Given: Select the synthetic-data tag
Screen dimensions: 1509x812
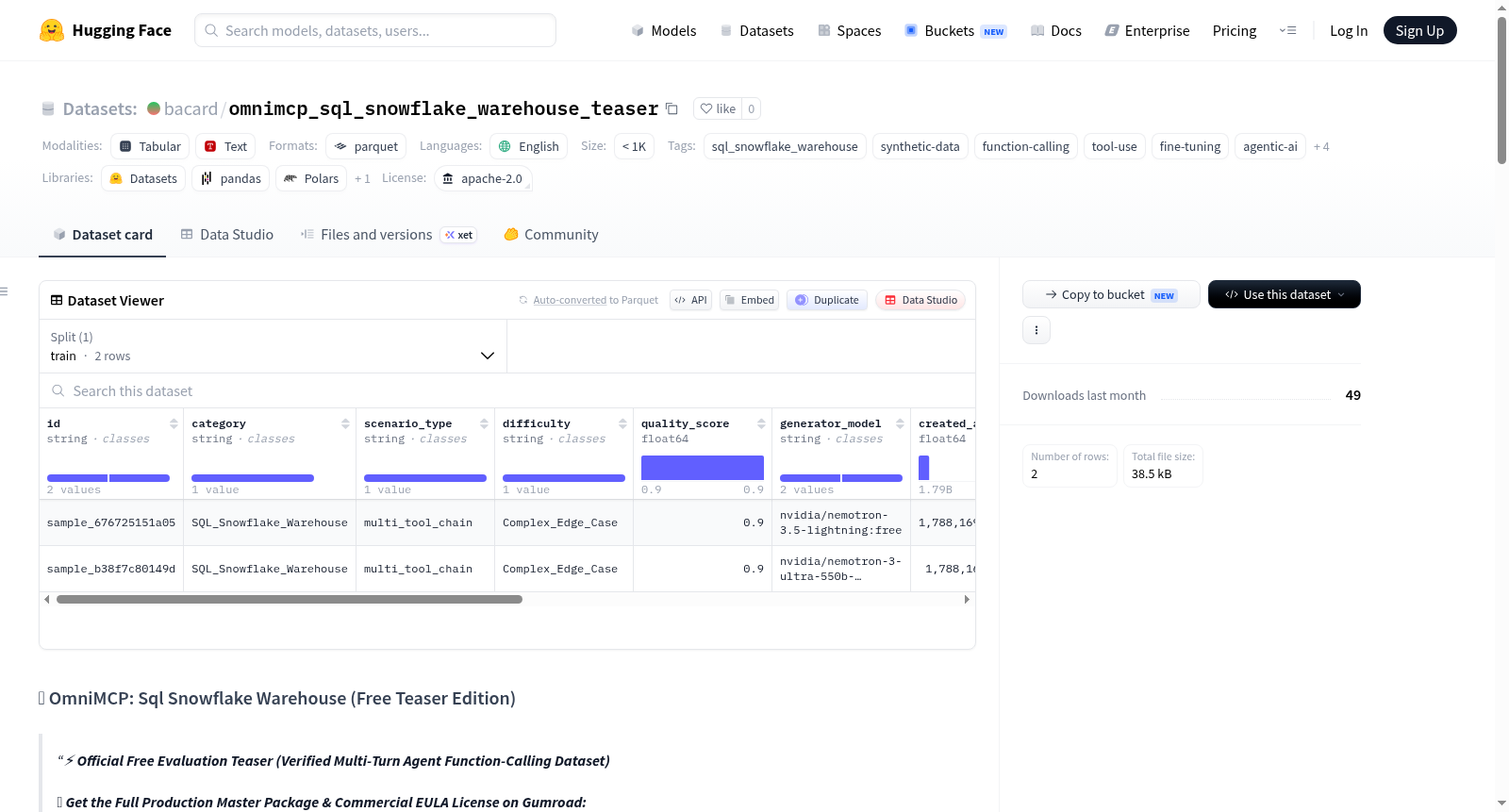Looking at the screenshot, I should click(x=920, y=146).
